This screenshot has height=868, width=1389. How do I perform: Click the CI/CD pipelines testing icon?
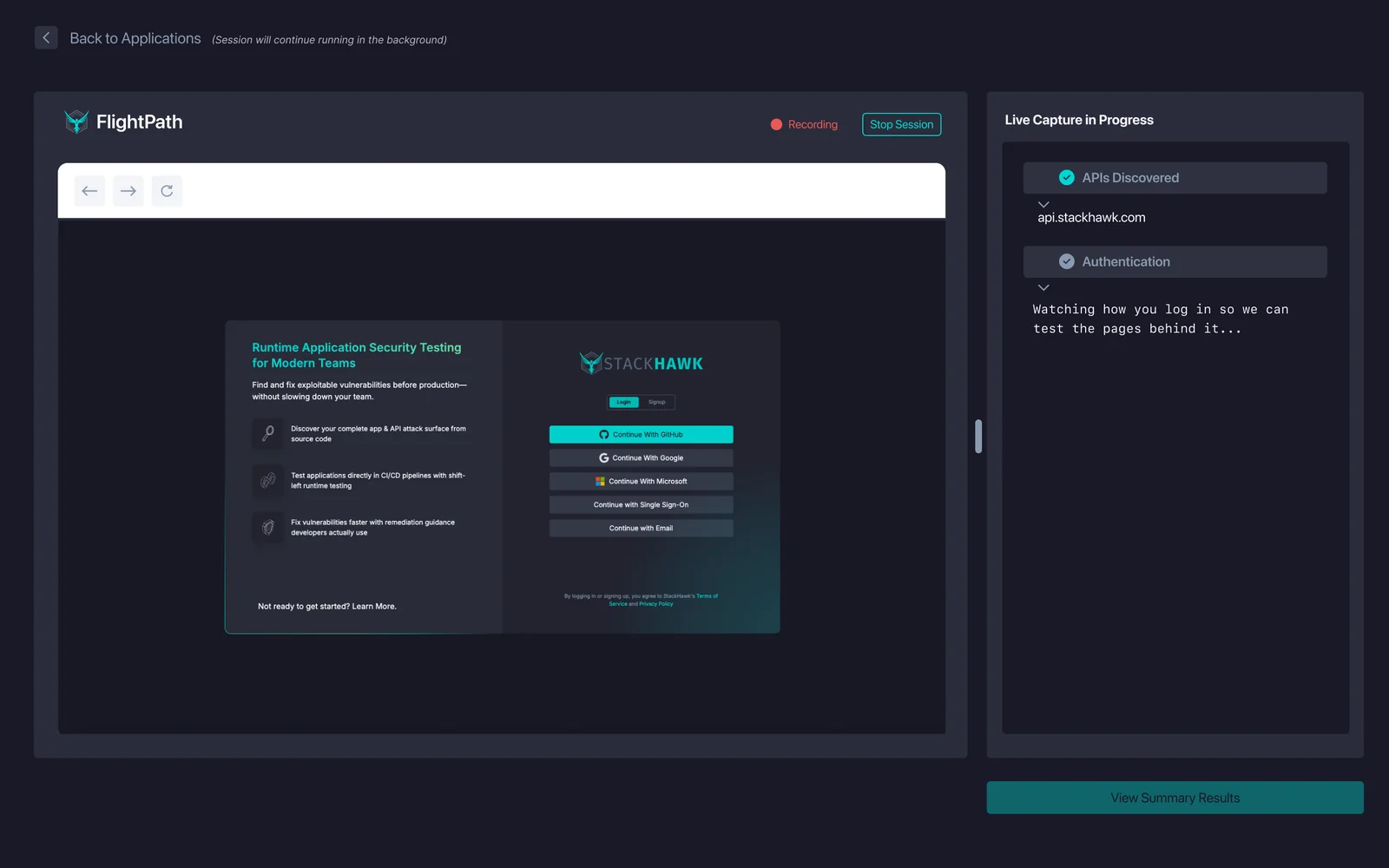coord(268,480)
